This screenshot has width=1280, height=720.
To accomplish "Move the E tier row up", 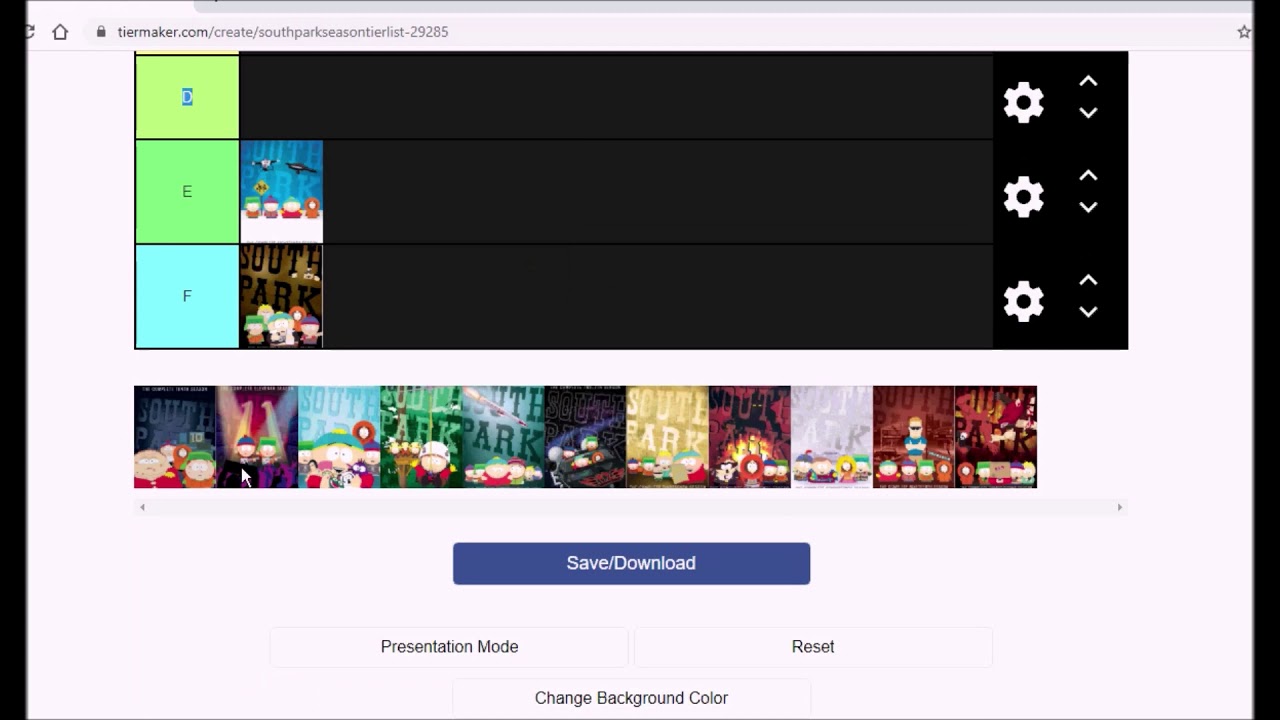I will coord(1088,175).
